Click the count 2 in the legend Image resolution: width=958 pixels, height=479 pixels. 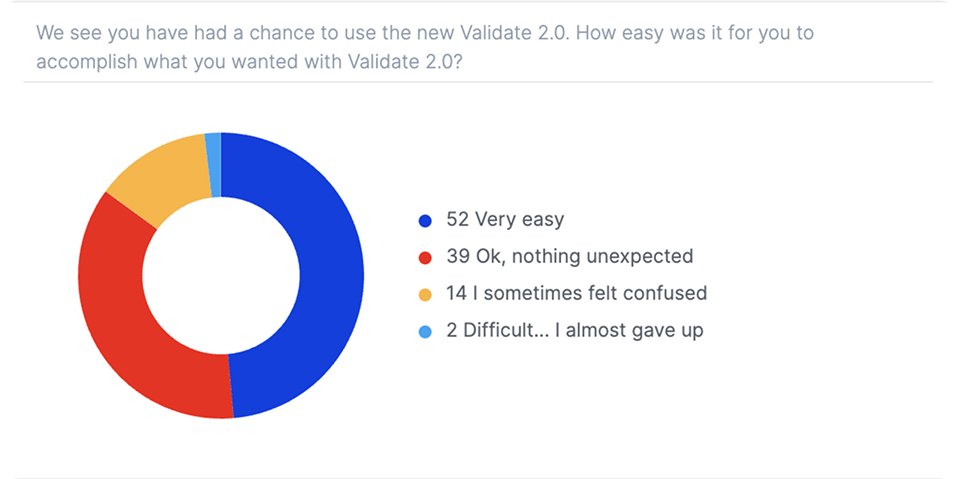click(452, 331)
